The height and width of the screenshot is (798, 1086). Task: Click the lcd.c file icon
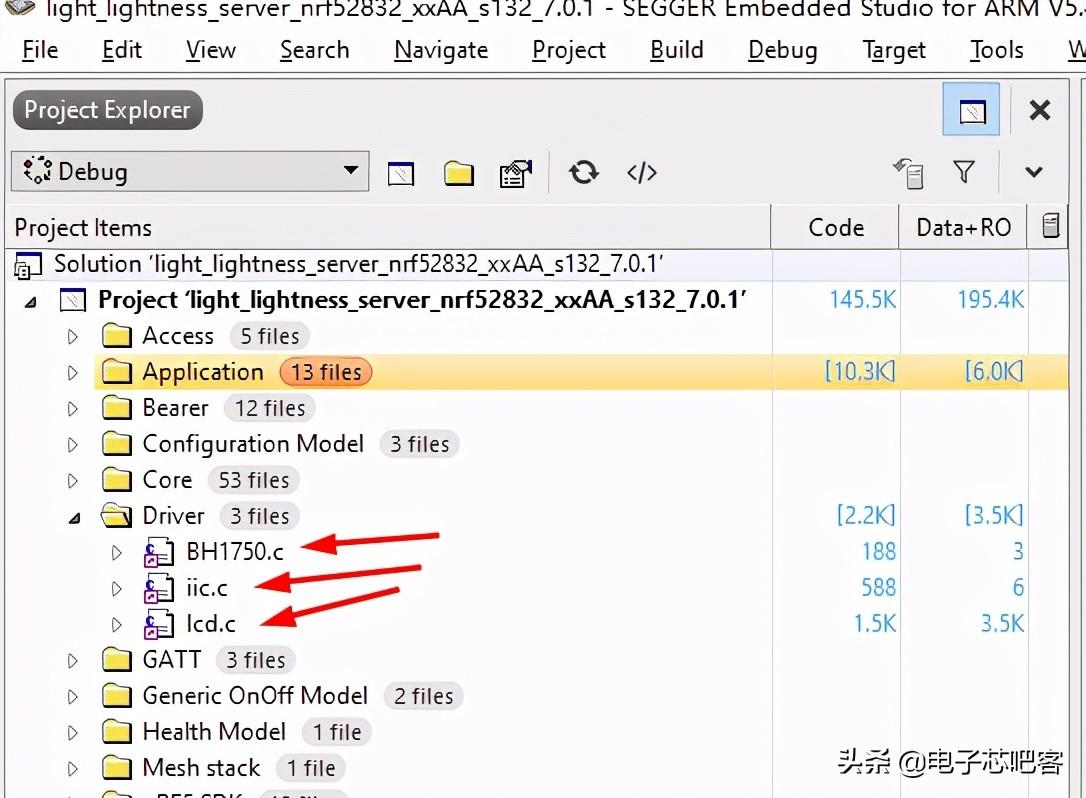point(159,624)
